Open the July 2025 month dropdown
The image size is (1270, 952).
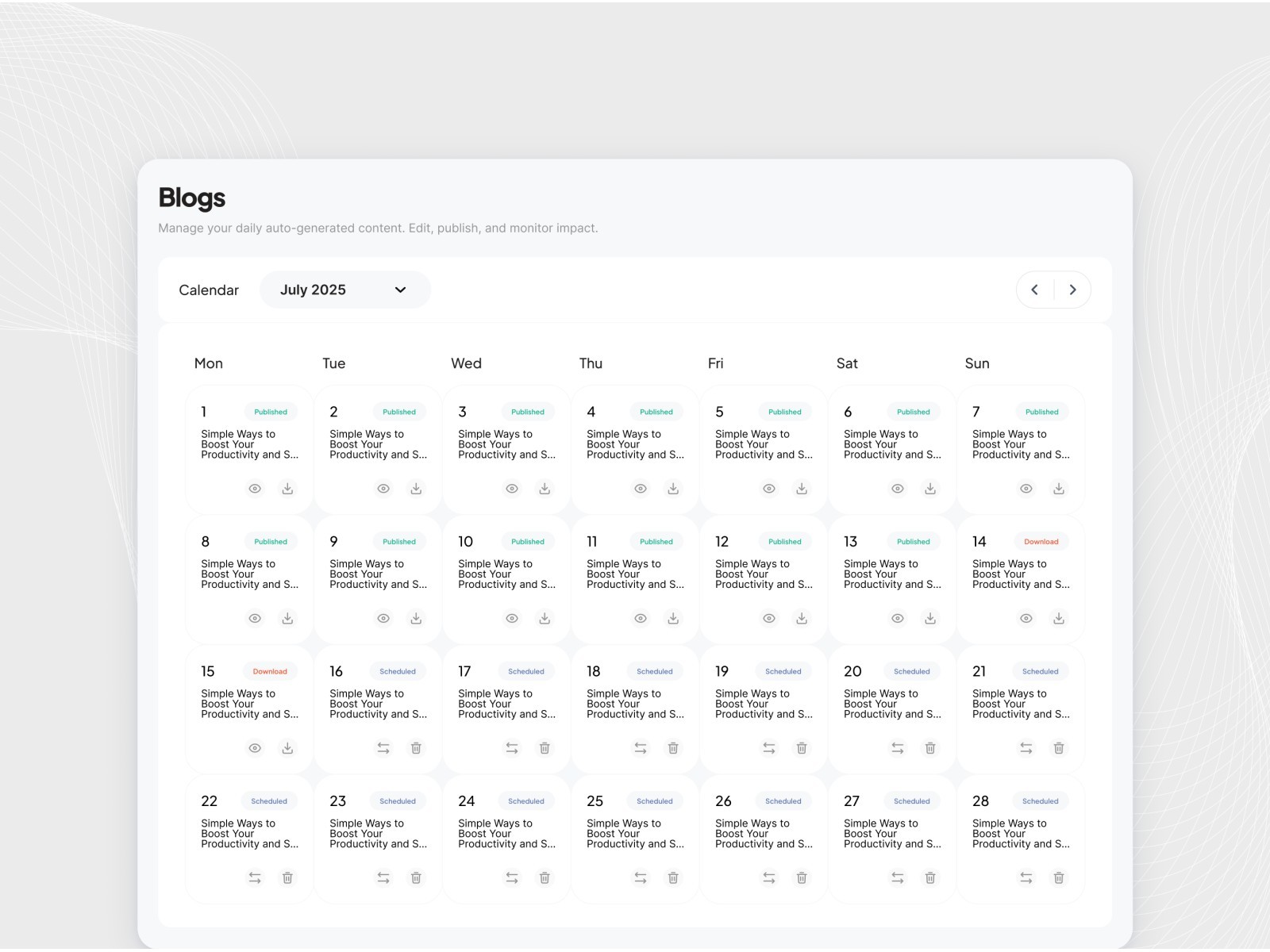coord(344,290)
